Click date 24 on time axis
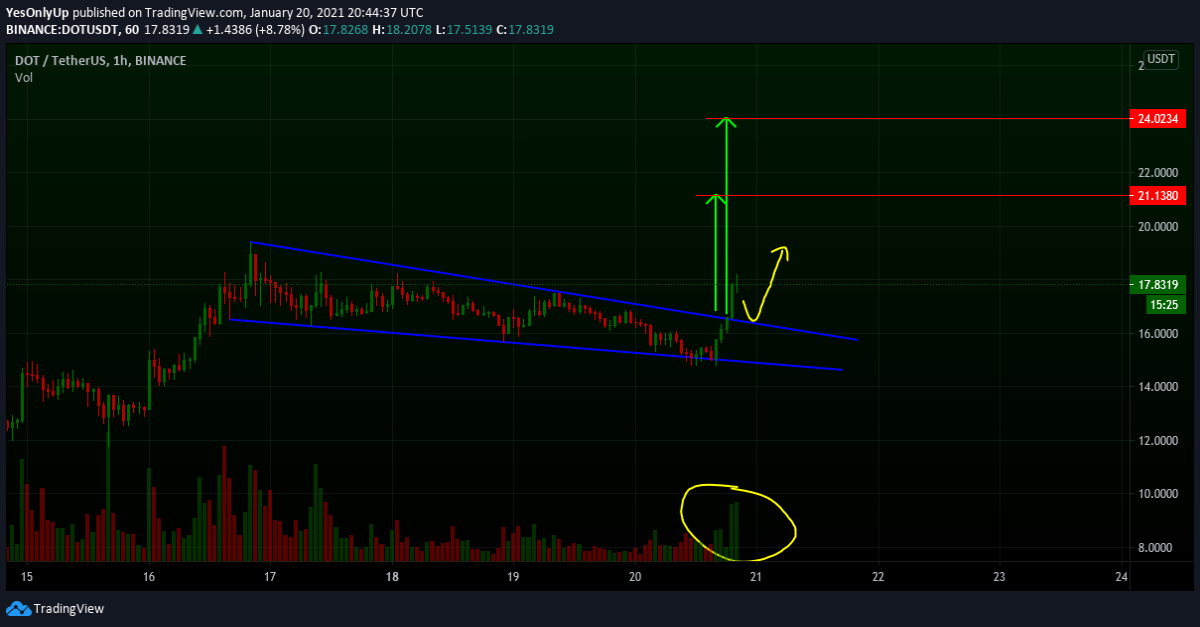Image resolution: width=1200 pixels, height=627 pixels. [1121, 577]
